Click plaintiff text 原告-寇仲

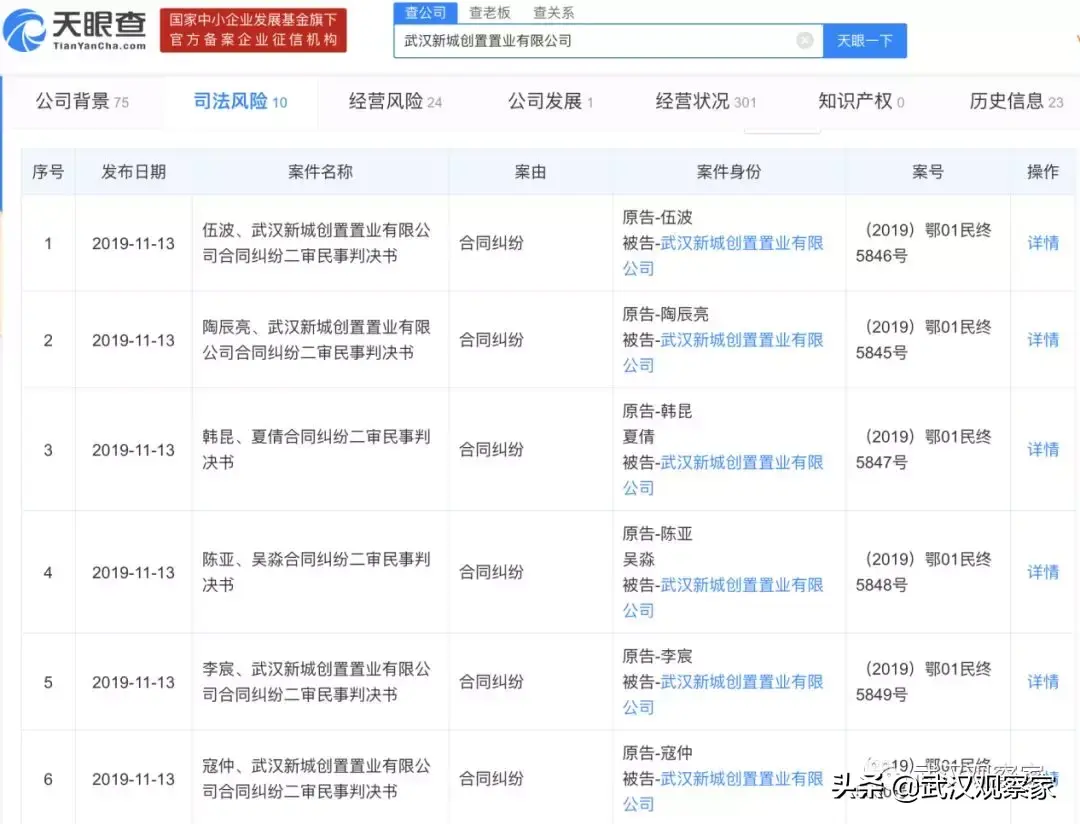[x=657, y=753]
